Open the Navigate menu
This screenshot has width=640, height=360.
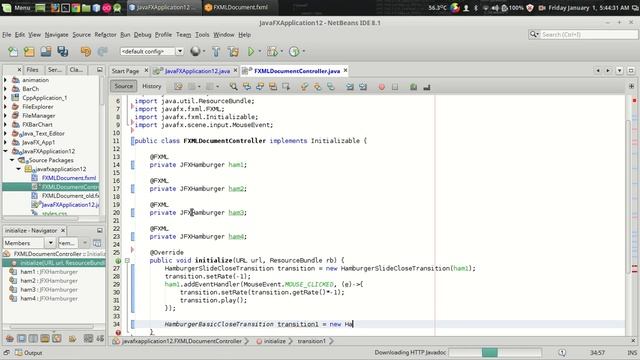pyautogui.click(x=56, y=35)
